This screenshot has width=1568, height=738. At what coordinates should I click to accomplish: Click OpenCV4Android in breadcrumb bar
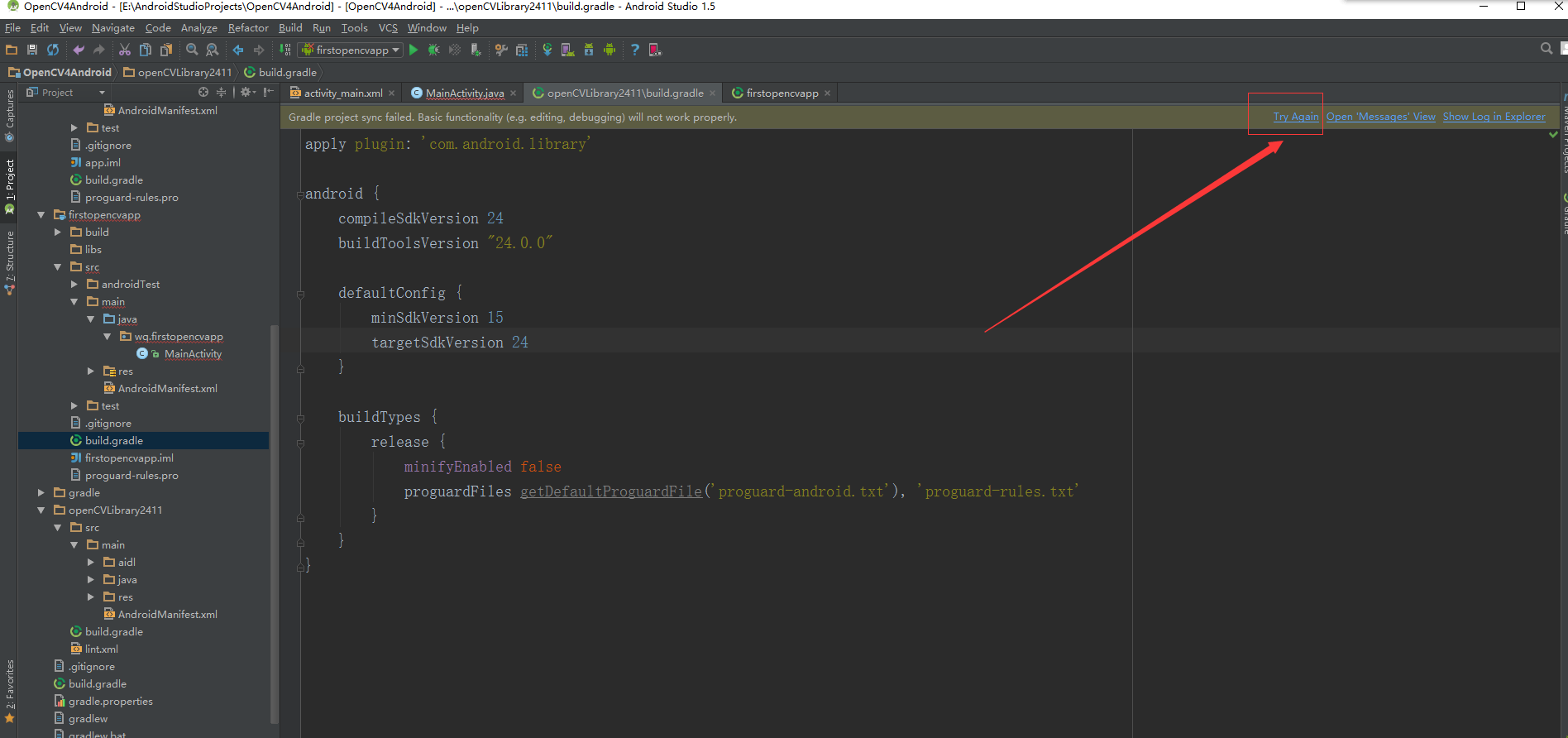pos(60,73)
